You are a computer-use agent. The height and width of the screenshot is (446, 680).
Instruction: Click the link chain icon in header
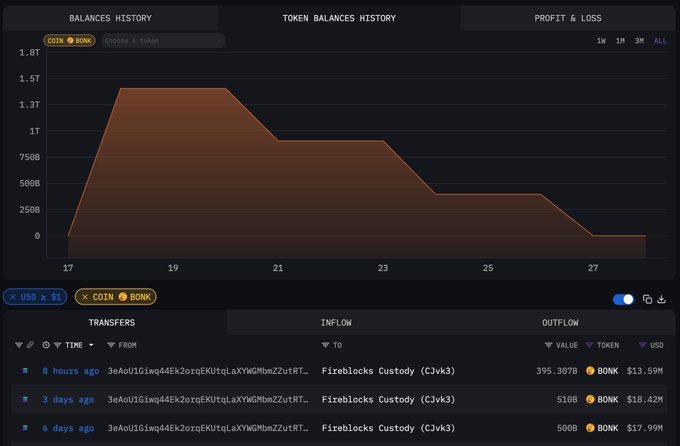(x=30, y=345)
